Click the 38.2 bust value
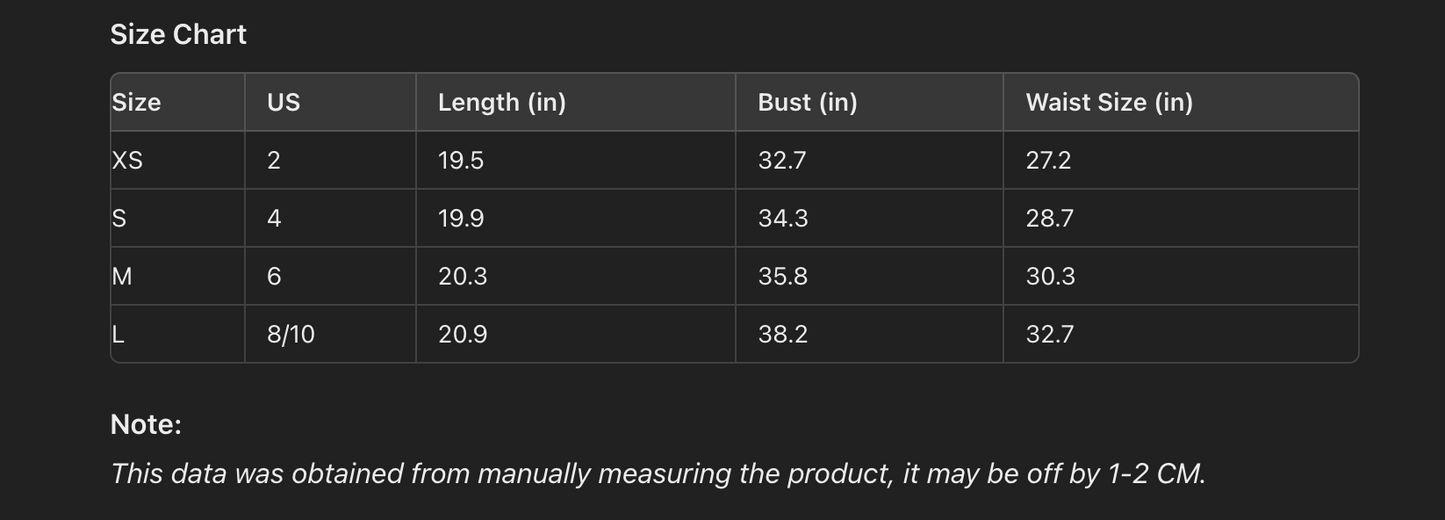The width and height of the screenshot is (1445, 520). 783,334
